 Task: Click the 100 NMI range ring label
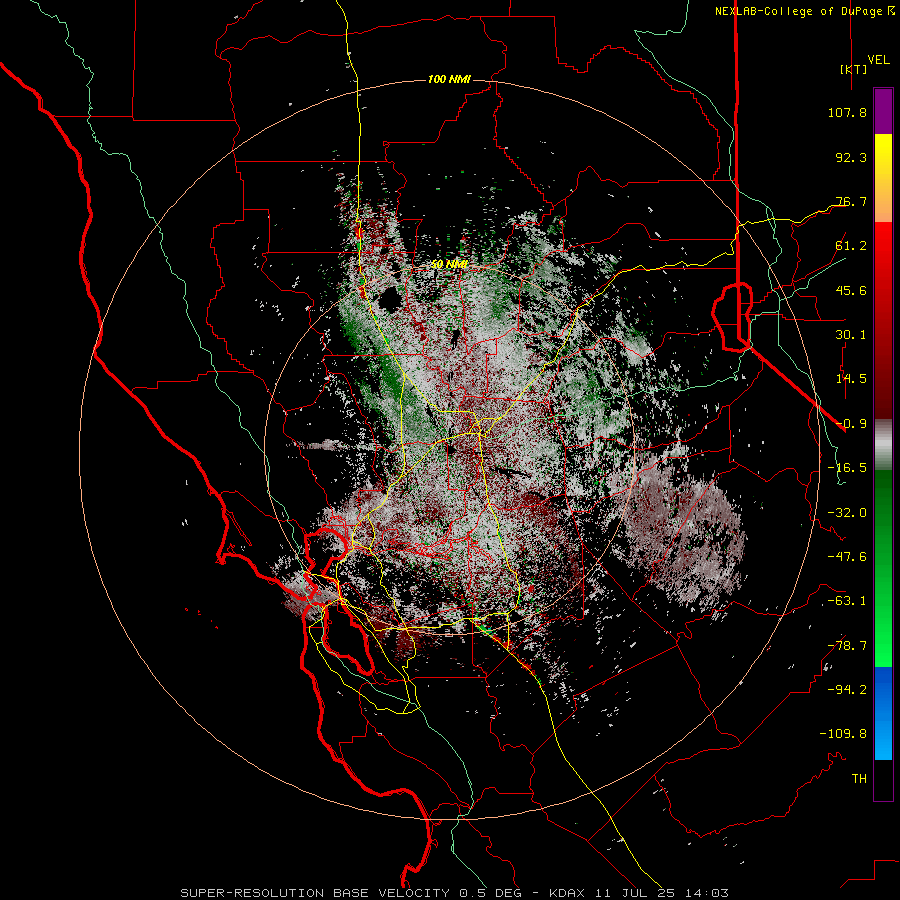pyautogui.click(x=449, y=79)
